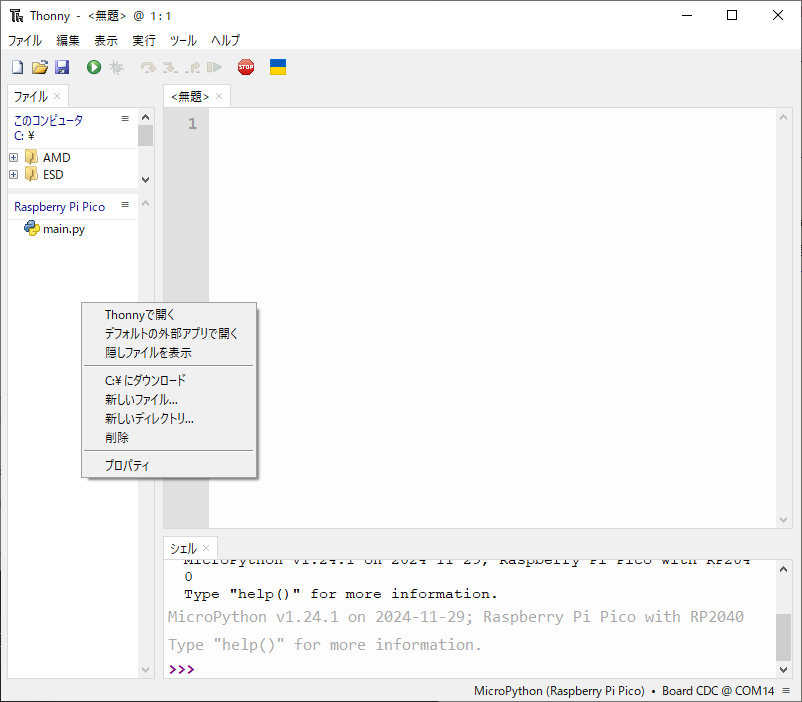Screen dimensions: 802x702
Task: Click the Open file folder icon
Action: 39,67
